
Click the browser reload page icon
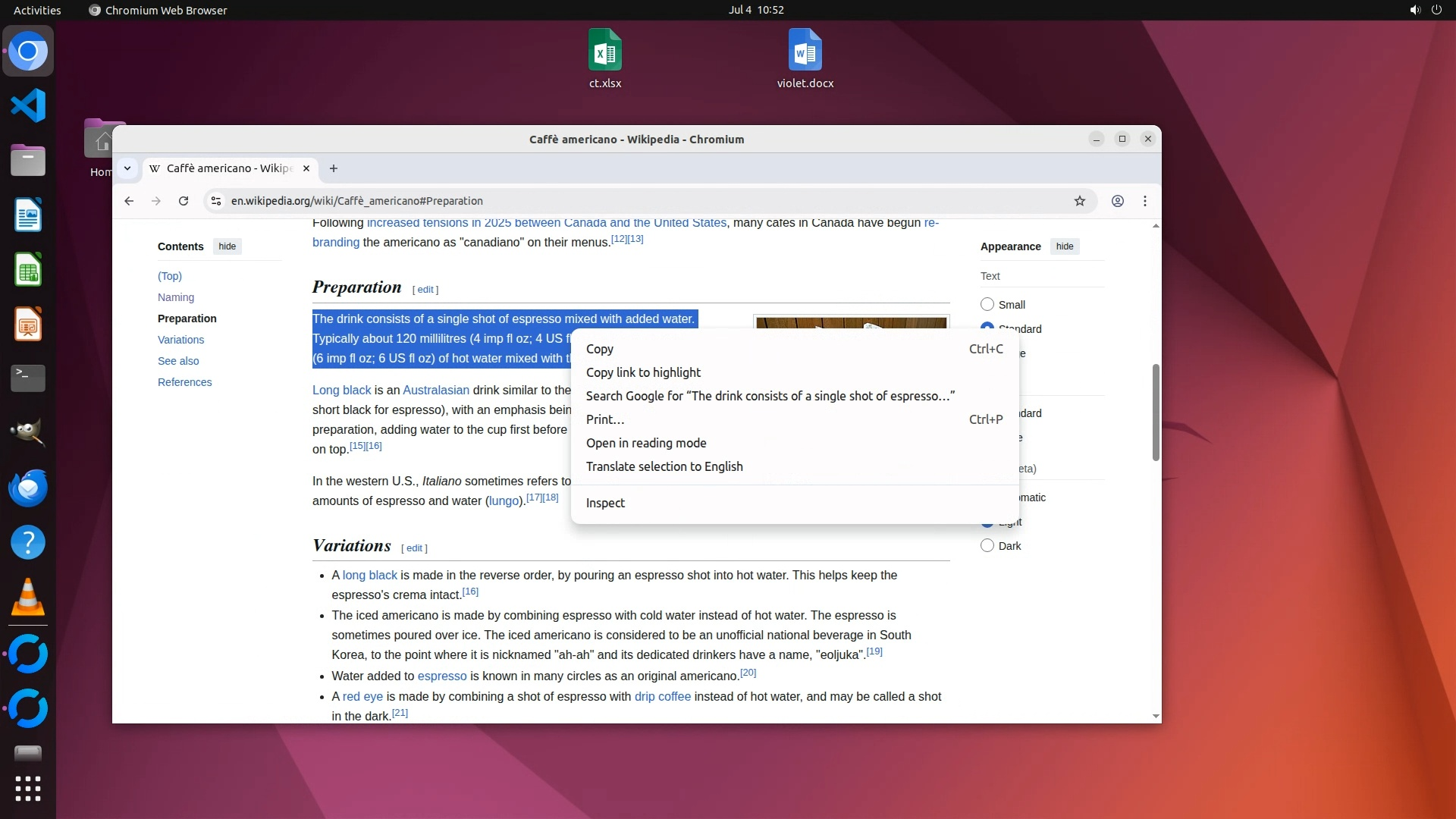point(184,201)
